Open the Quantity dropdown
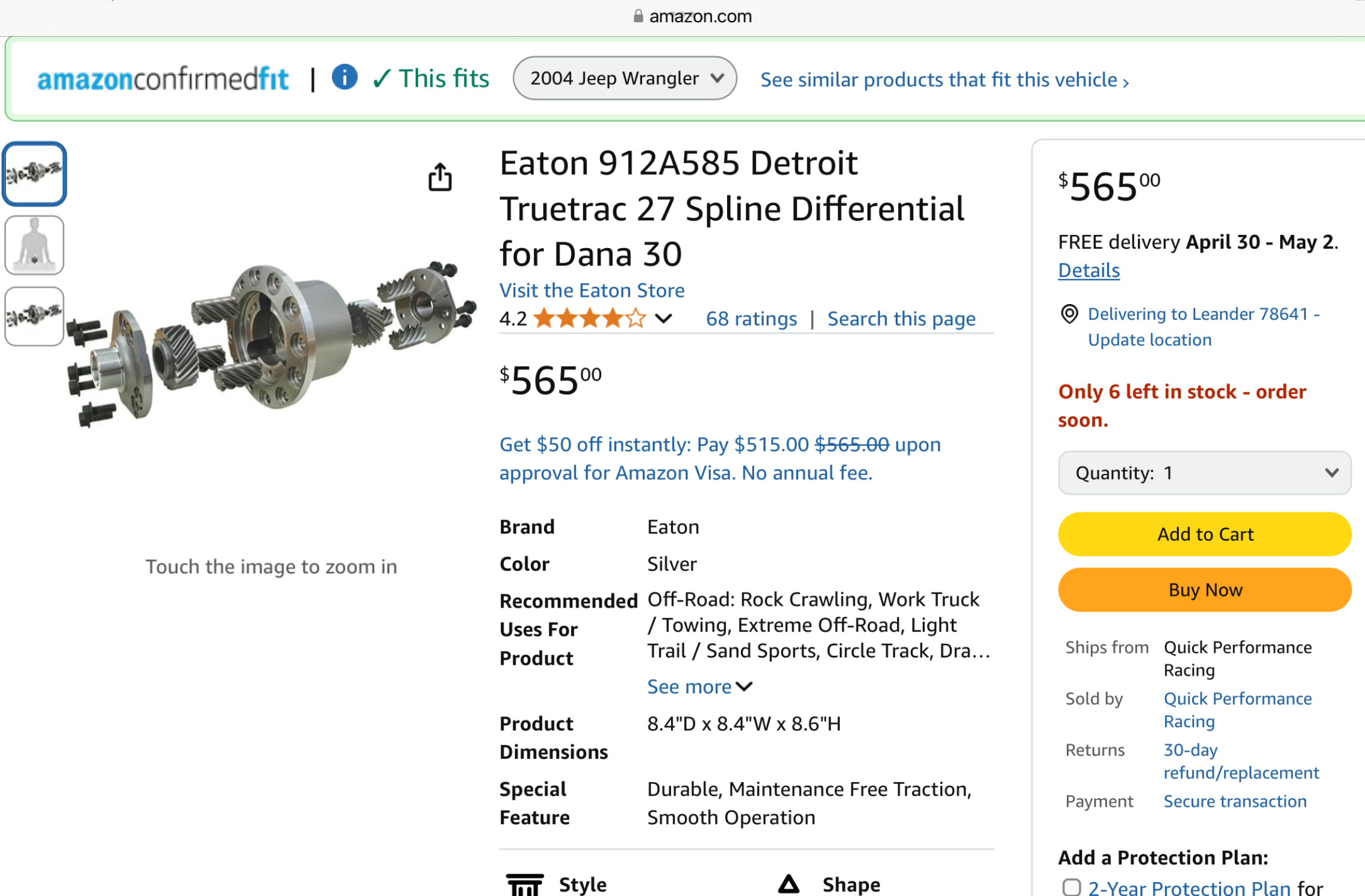 click(1205, 473)
